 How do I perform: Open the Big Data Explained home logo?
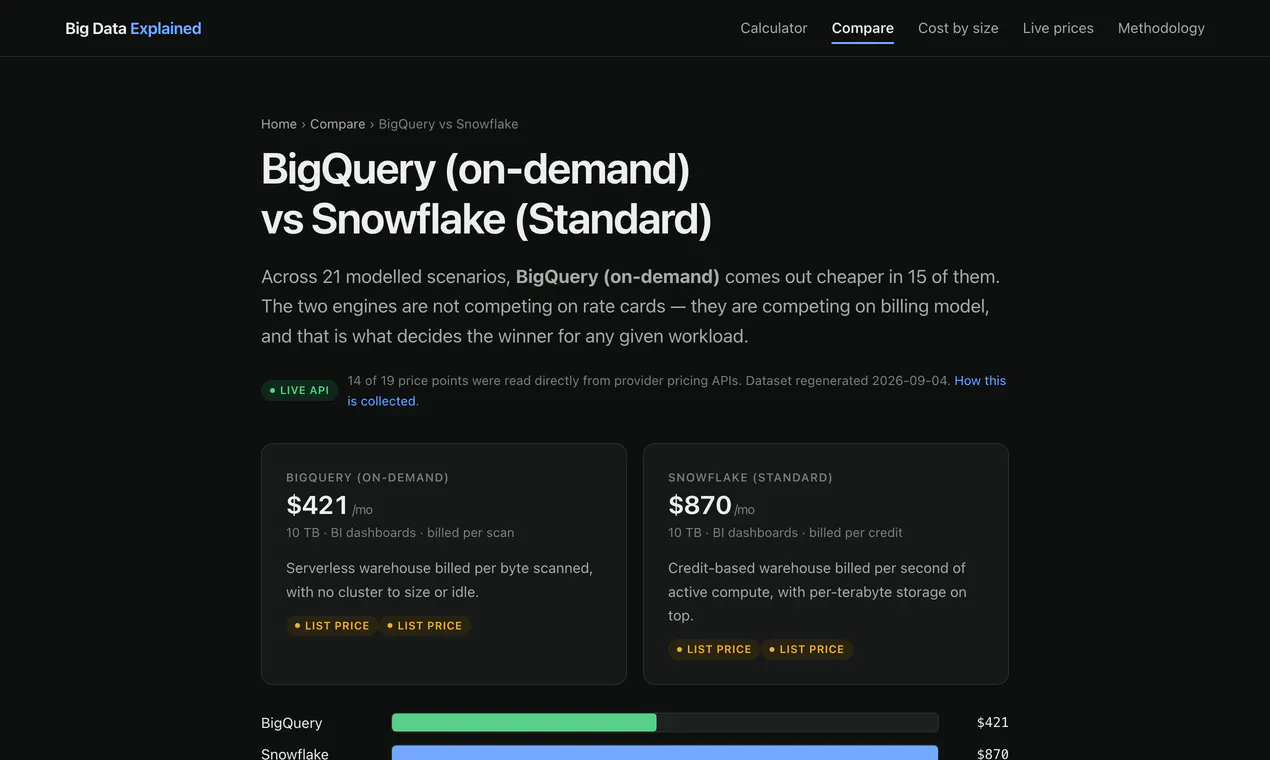(133, 28)
